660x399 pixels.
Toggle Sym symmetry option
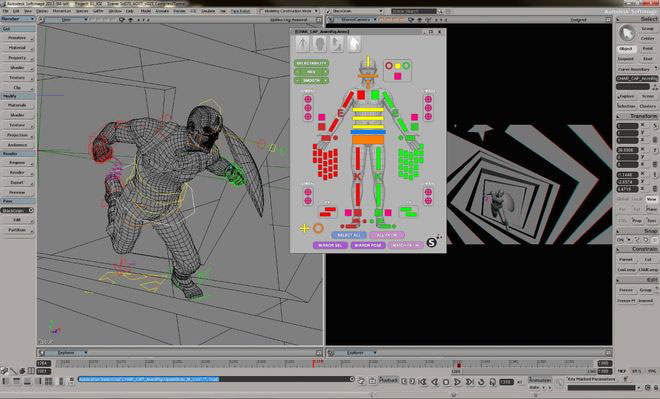click(651, 221)
